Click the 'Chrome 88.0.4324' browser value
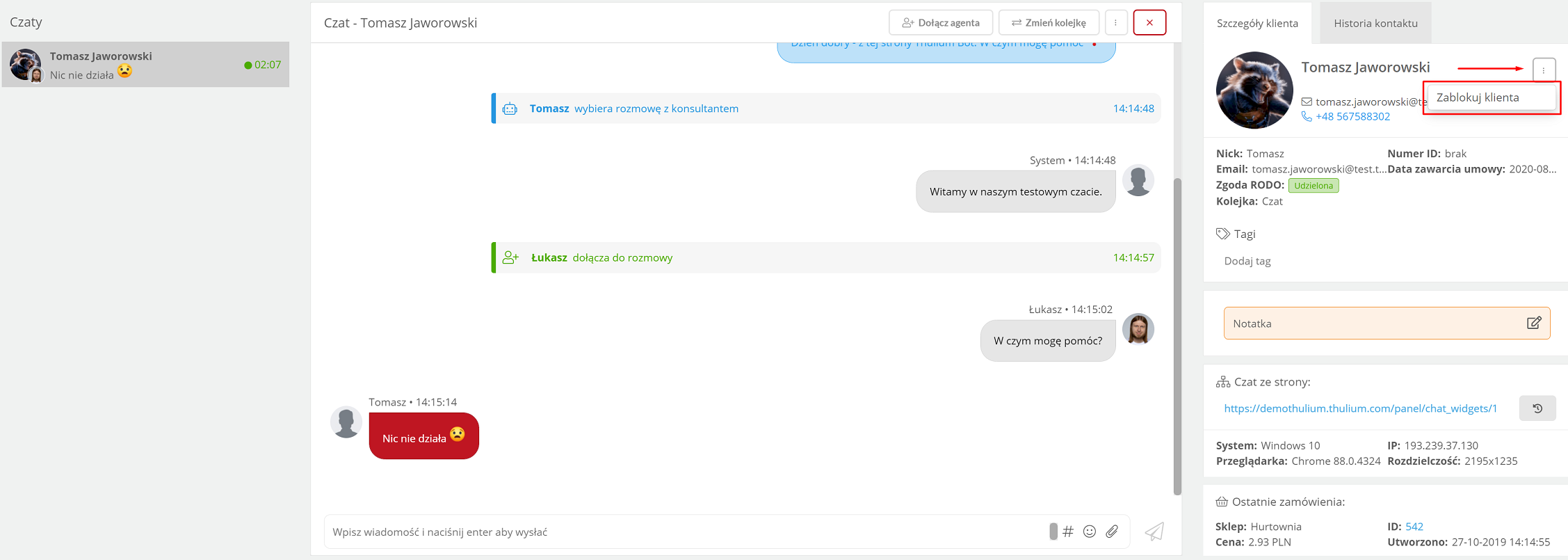1568x560 pixels. pyautogui.click(x=1336, y=461)
